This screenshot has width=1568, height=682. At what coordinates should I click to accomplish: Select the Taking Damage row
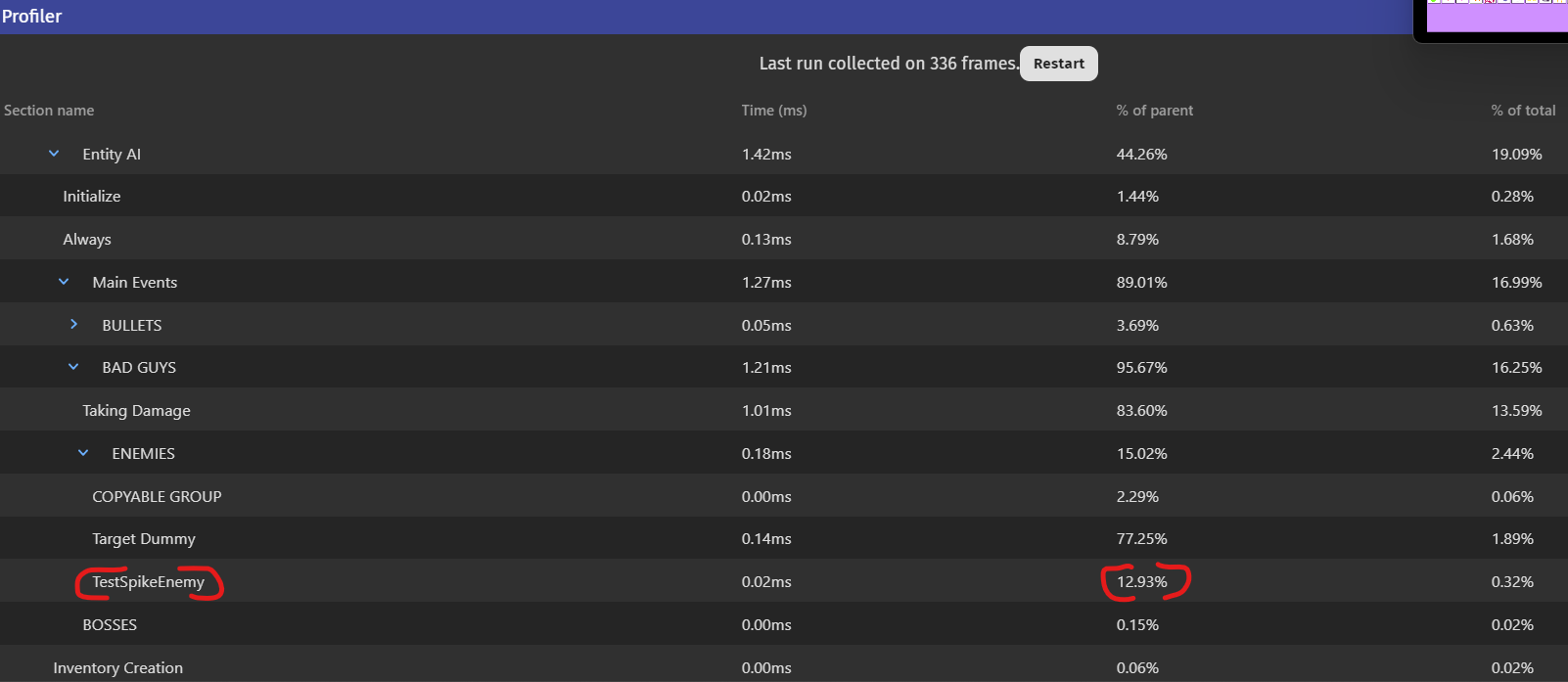click(136, 411)
